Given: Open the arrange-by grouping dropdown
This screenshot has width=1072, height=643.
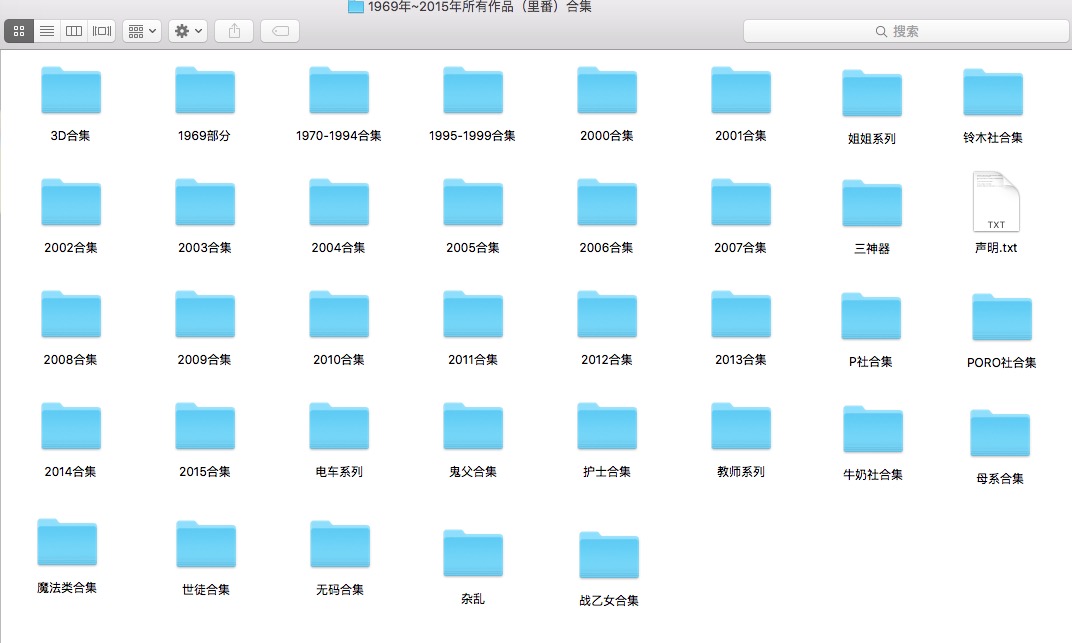Looking at the screenshot, I should pos(141,31).
